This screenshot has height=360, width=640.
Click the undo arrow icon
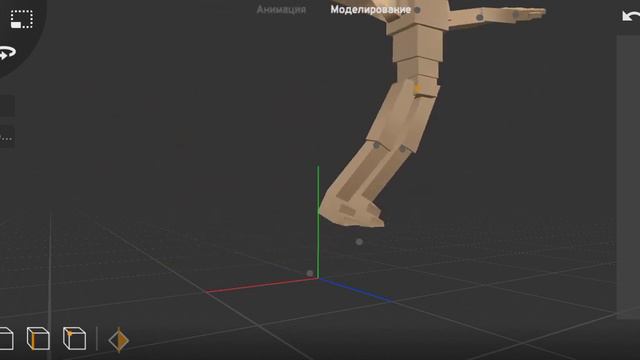pyautogui.click(x=631, y=16)
